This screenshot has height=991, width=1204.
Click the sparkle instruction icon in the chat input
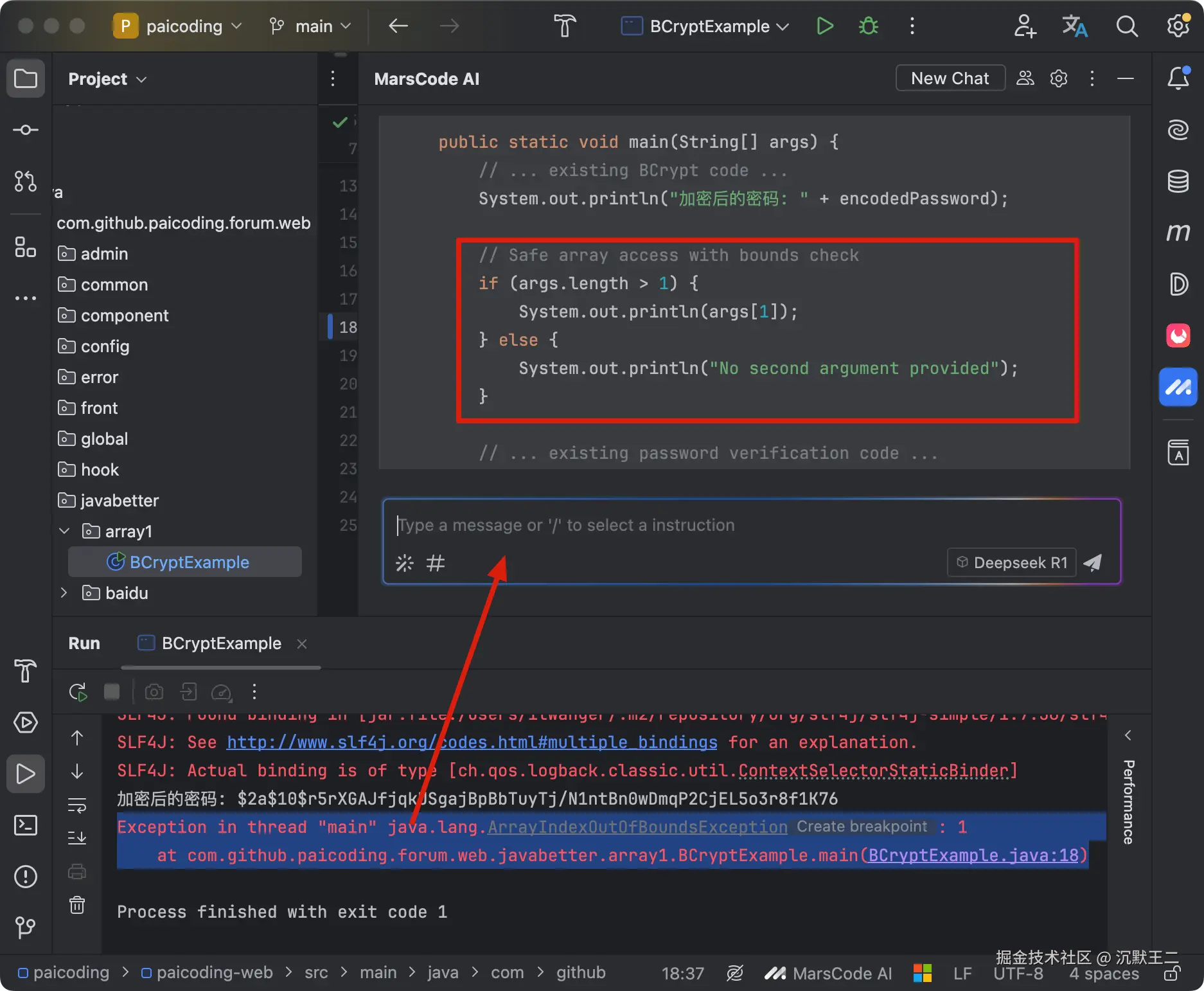coord(405,563)
